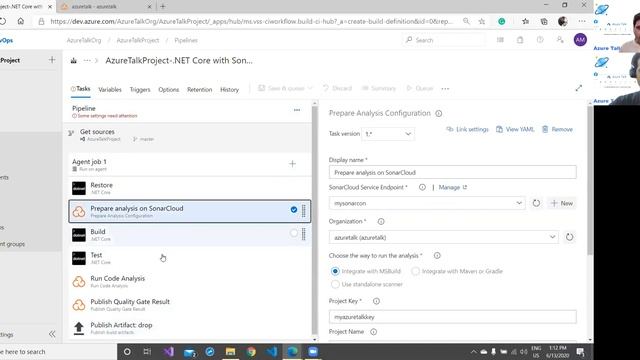Click info icon beside Project Key
The width and height of the screenshot is (640, 360).
[x=376, y=301]
